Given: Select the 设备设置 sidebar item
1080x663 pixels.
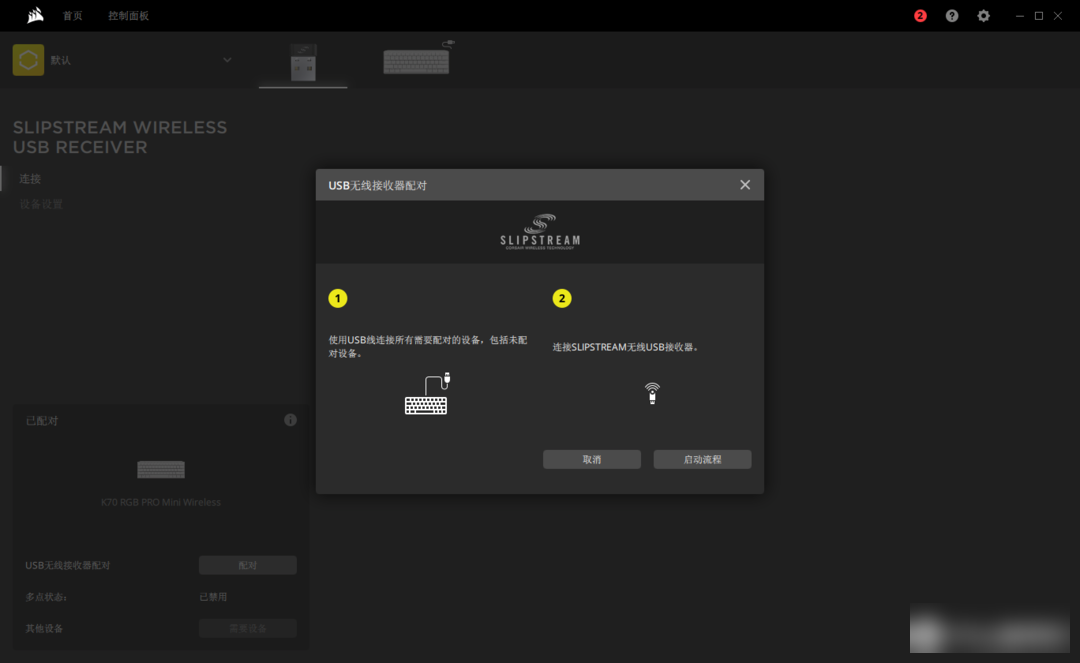Looking at the screenshot, I should [x=41, y=204].
